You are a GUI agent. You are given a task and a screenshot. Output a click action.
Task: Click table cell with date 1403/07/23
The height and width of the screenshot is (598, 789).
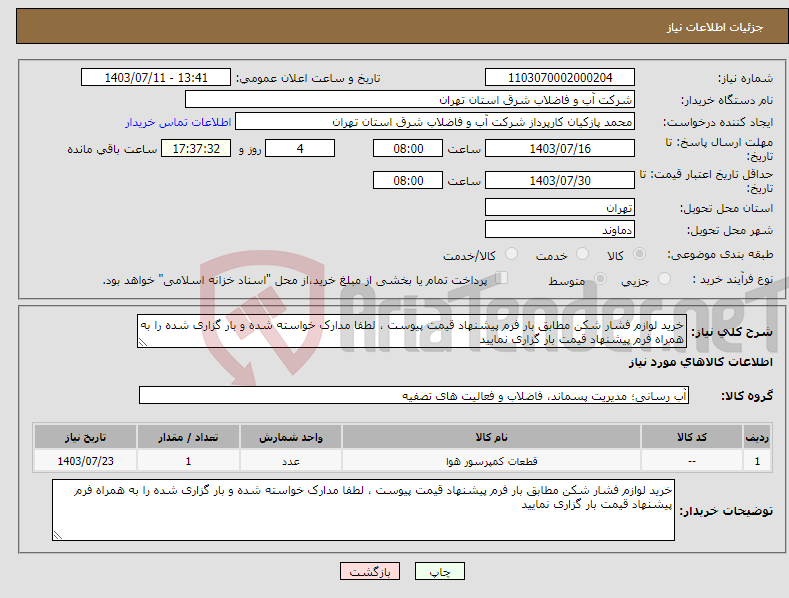(86, 461)
